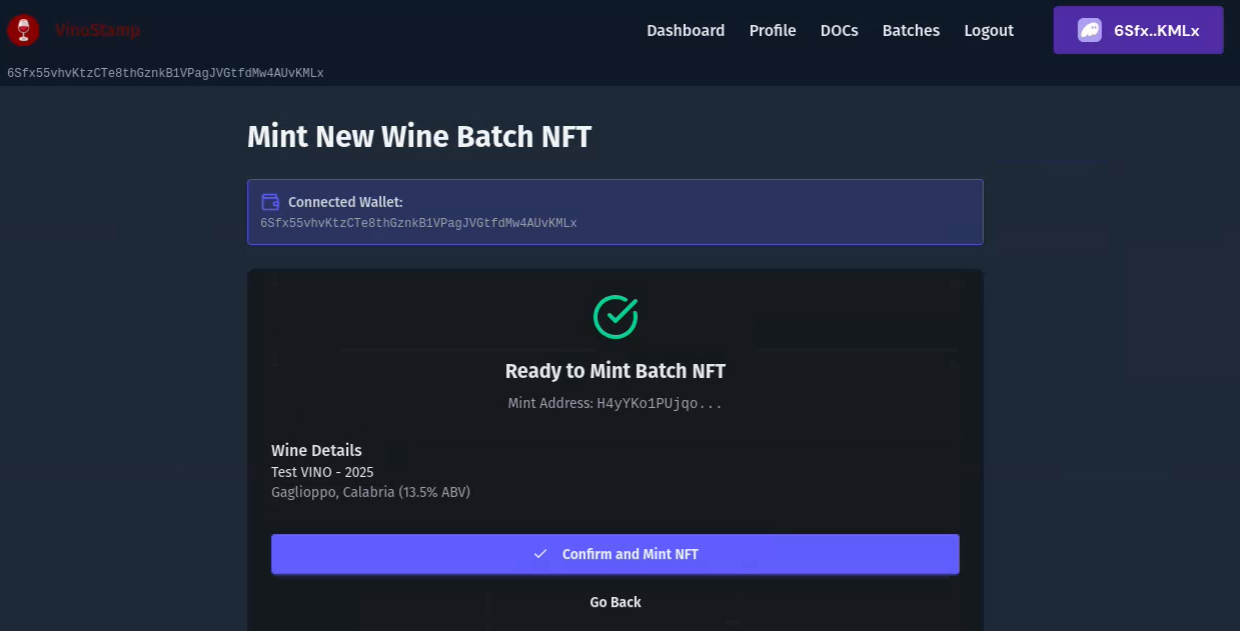Click the Gaglioppo, Calabria details text

[x=370, y=492]
